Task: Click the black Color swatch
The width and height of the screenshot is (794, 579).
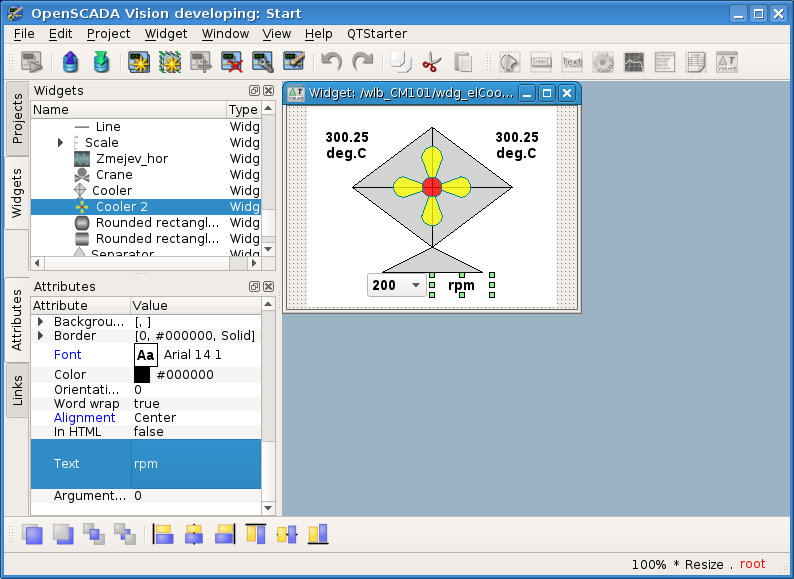Action: click(x=142, y=375)
